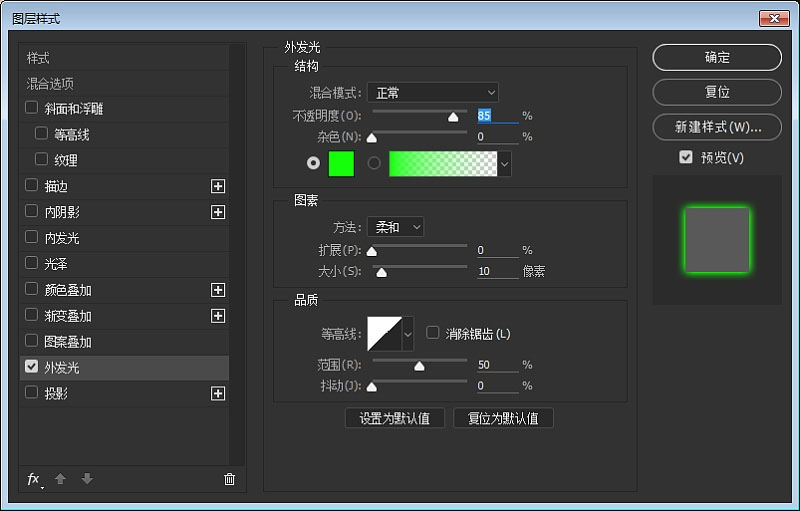This screenshot has width=800, height=511.
Task: Click the 杂色 percentage field
Action: coord(497,137)
